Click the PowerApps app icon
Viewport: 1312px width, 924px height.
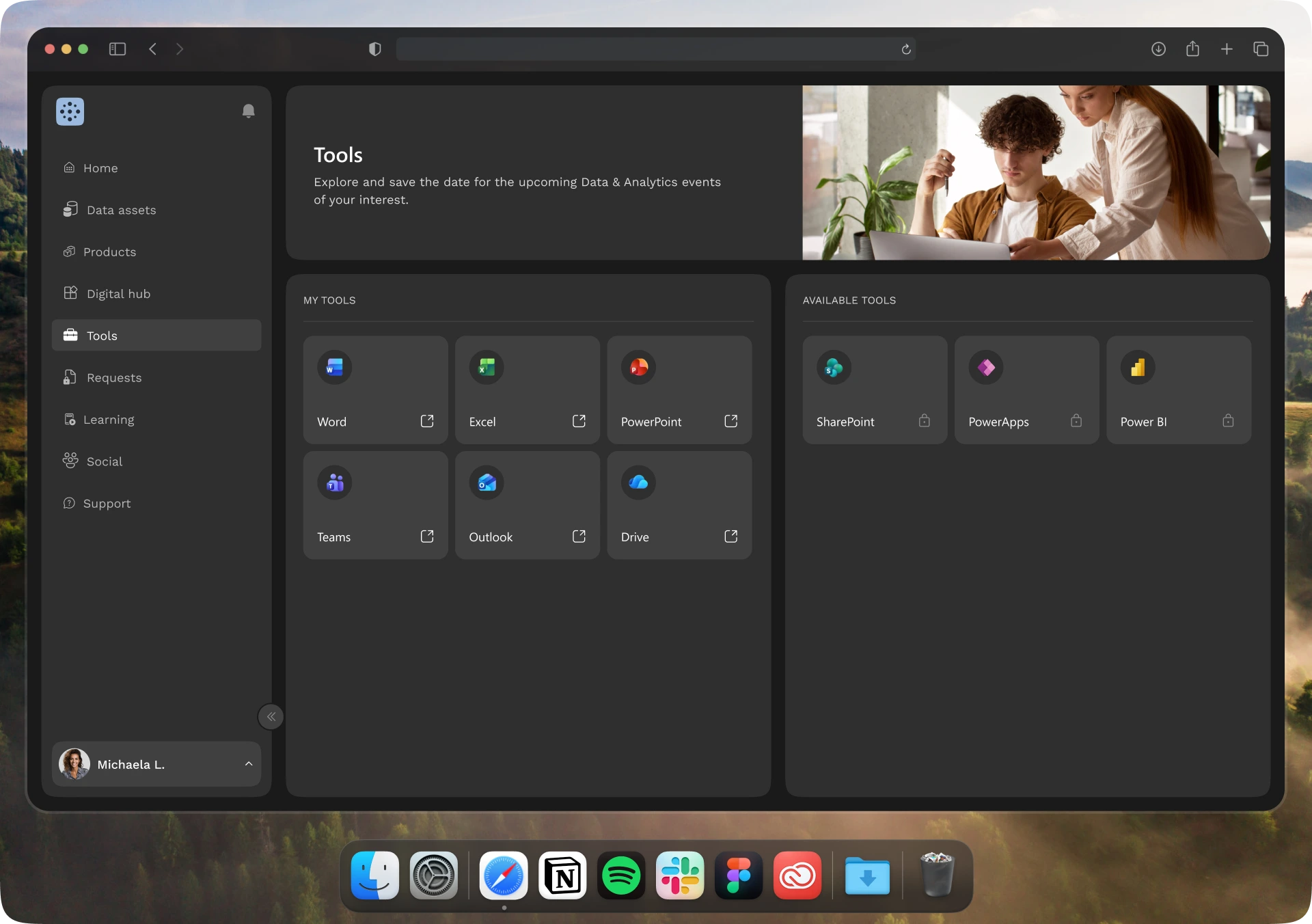[x=986, y=367]
